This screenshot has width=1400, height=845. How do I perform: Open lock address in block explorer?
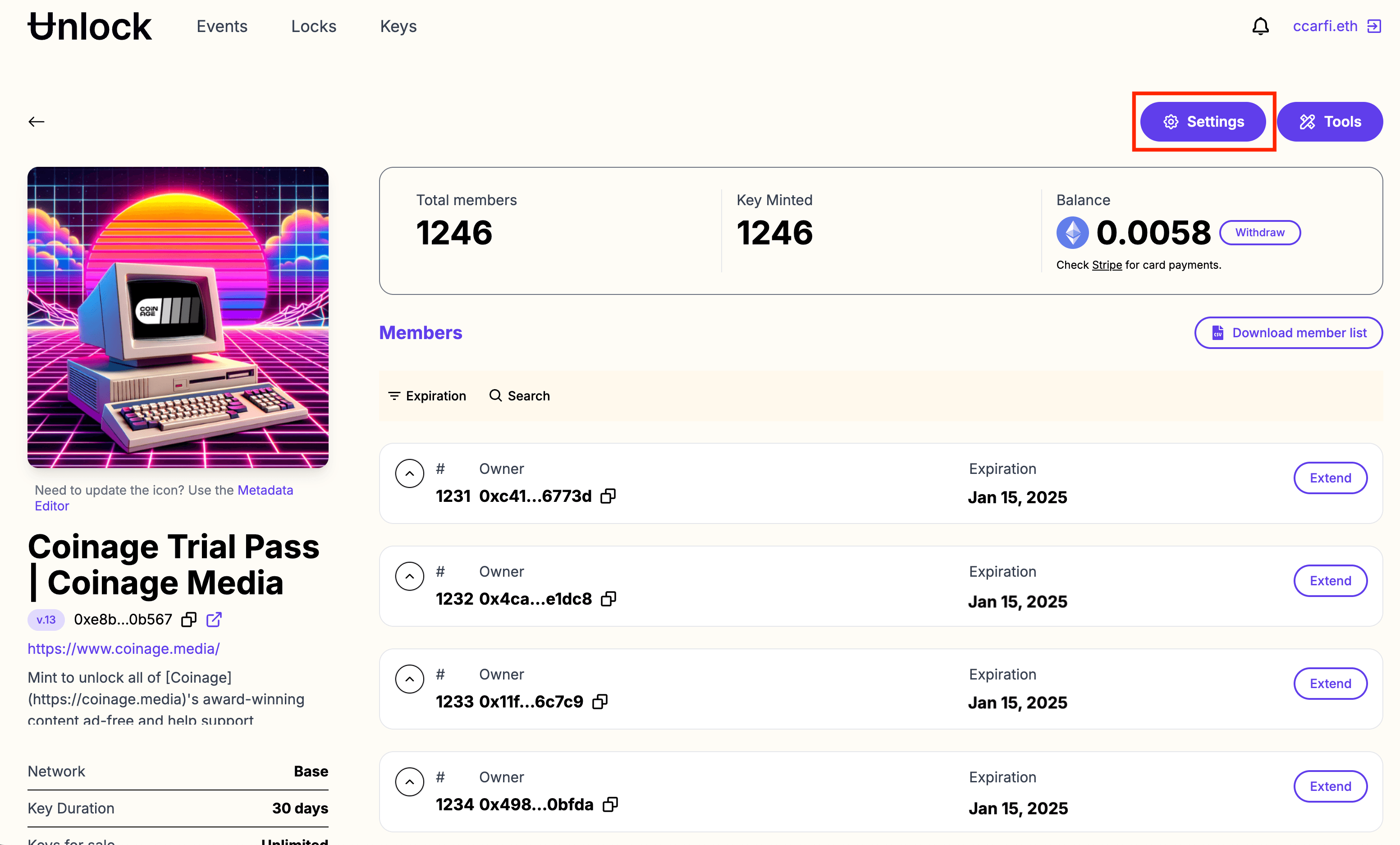214,620
